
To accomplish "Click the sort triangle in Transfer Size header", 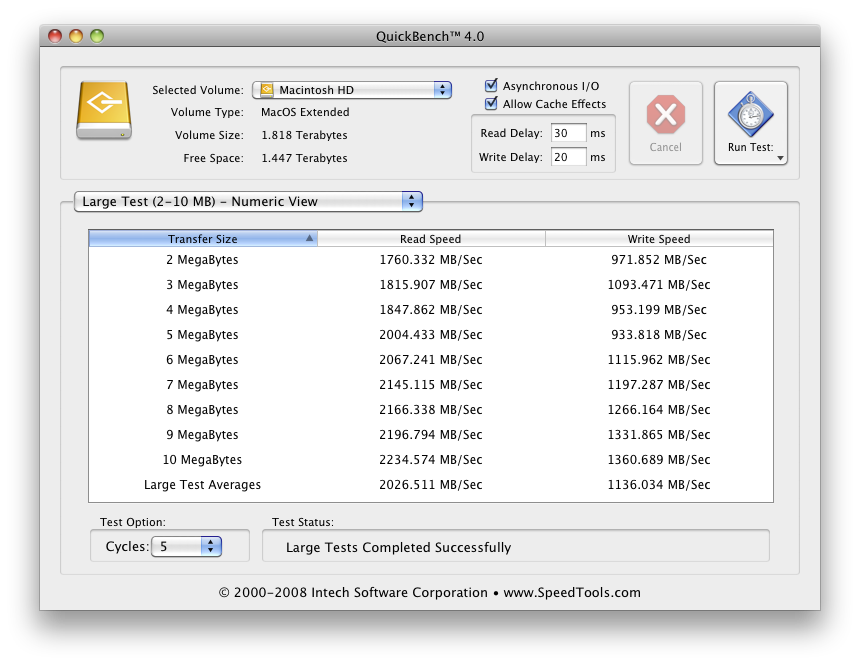I will (x=309, y=238).
